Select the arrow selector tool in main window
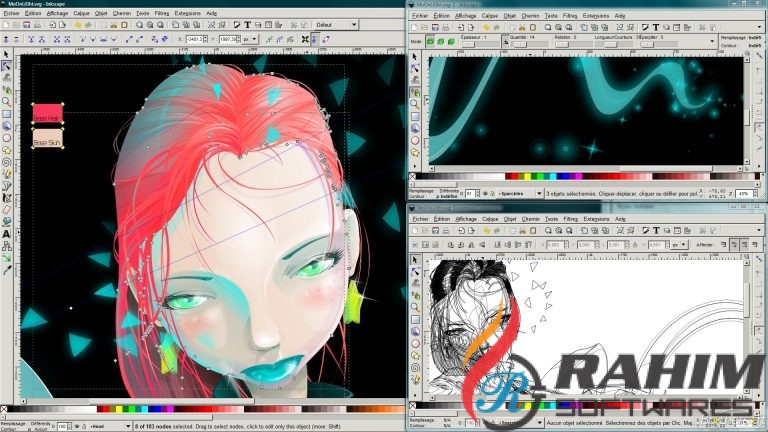 tap(6, 54)
